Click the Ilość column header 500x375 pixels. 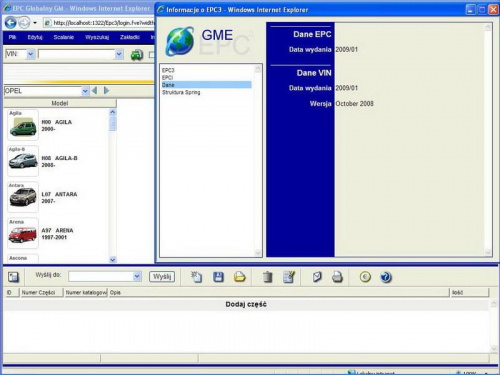click(x=469, y=292)
